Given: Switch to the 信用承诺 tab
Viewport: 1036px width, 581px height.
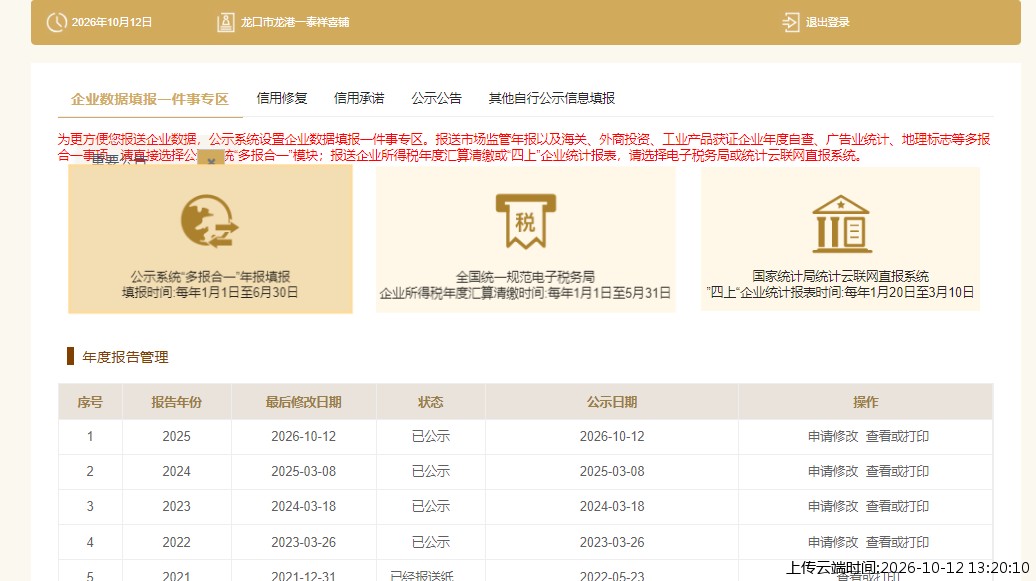Looking at the screenshot, I should [x=359, y=98].
